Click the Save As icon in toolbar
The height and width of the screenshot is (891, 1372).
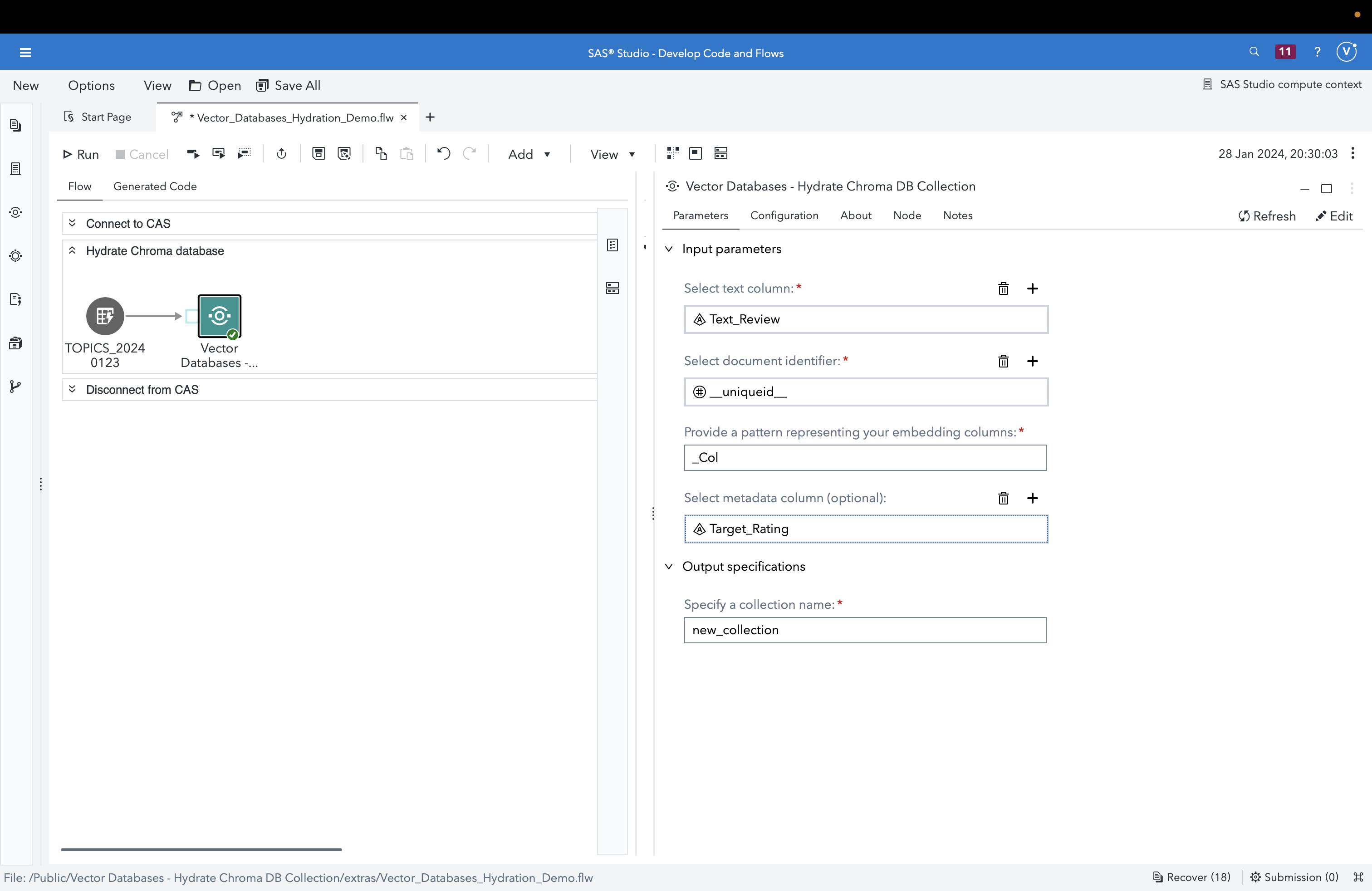[344, 153]
